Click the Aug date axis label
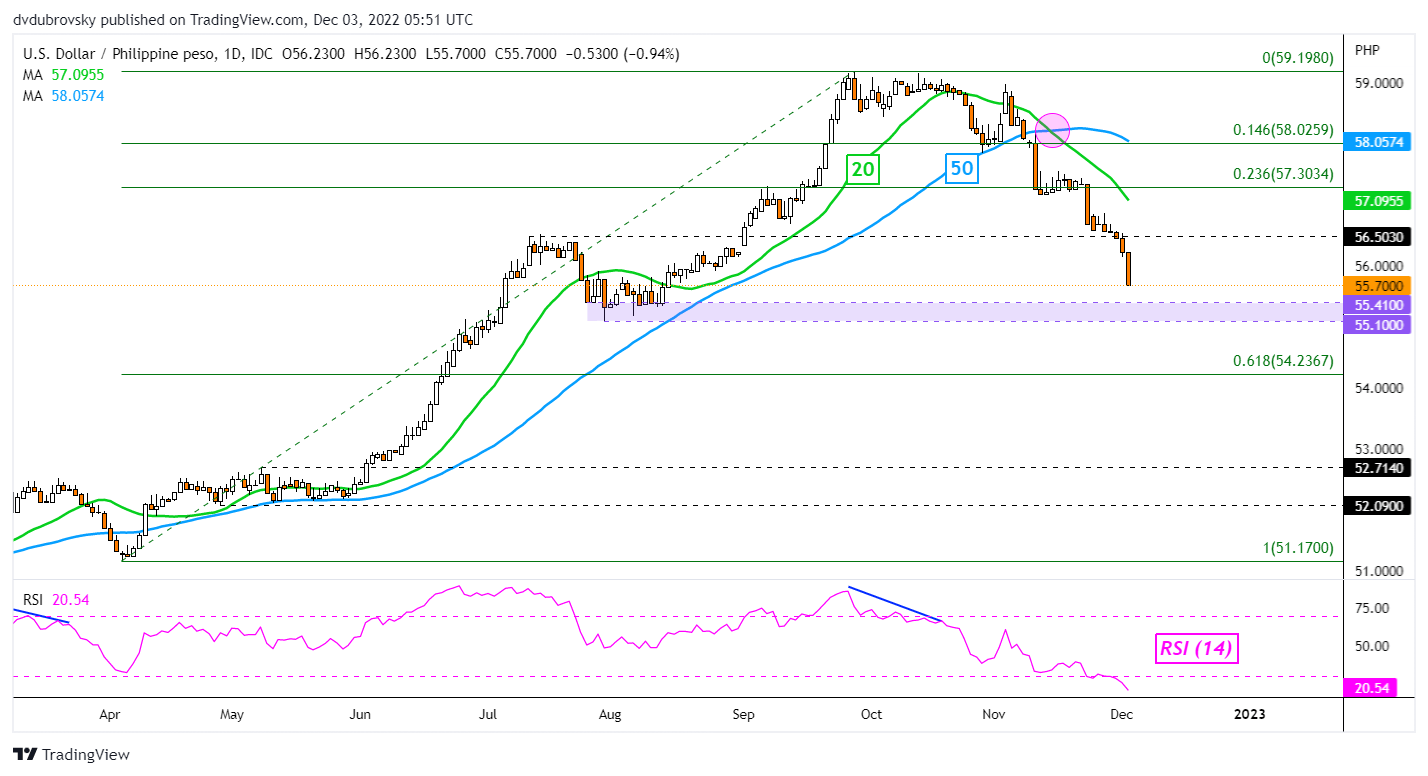1428x776 pixels. 610,714
